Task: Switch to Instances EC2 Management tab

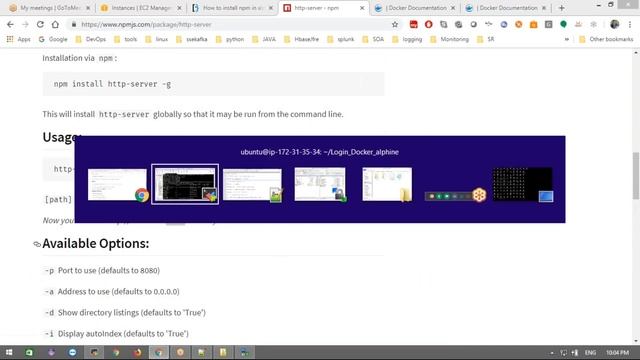Action: click(x=141, y=8)
